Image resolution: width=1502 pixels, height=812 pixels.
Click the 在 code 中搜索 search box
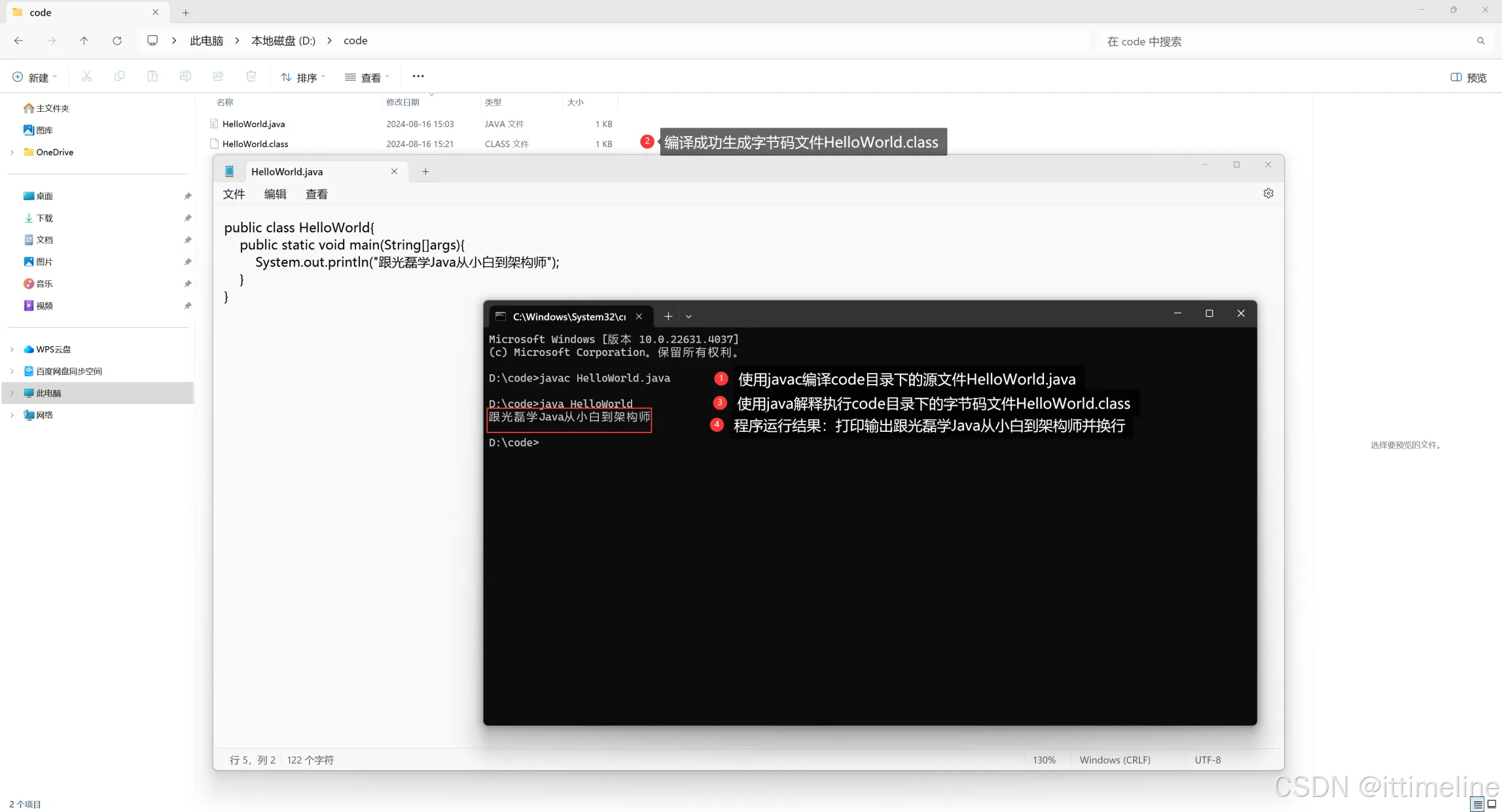(1283, 41)
